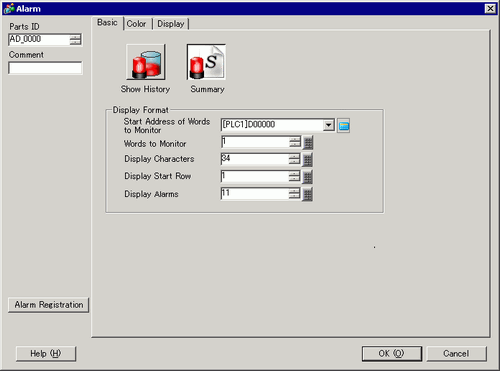Click Display Characters spinner arrows
The height and width of the screenshot is (371, 500).
pos(295,159)
